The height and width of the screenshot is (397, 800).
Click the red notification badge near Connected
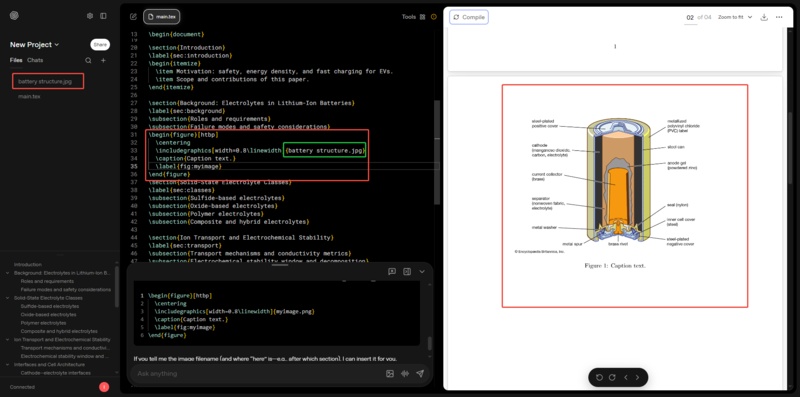(x=104, y=387)
